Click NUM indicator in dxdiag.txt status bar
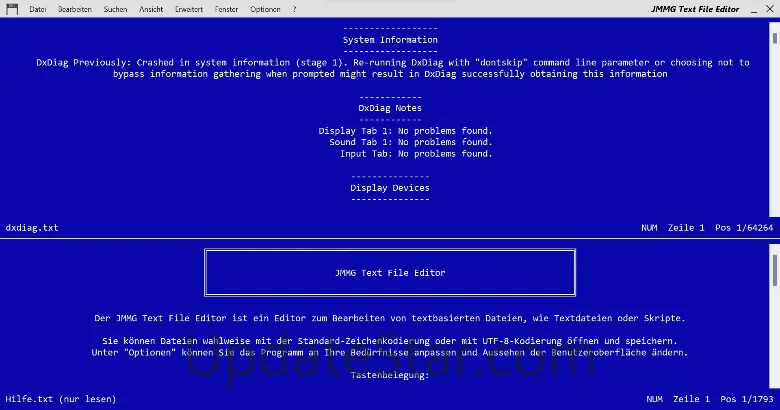Screen dimensions: 780x410 649,228
